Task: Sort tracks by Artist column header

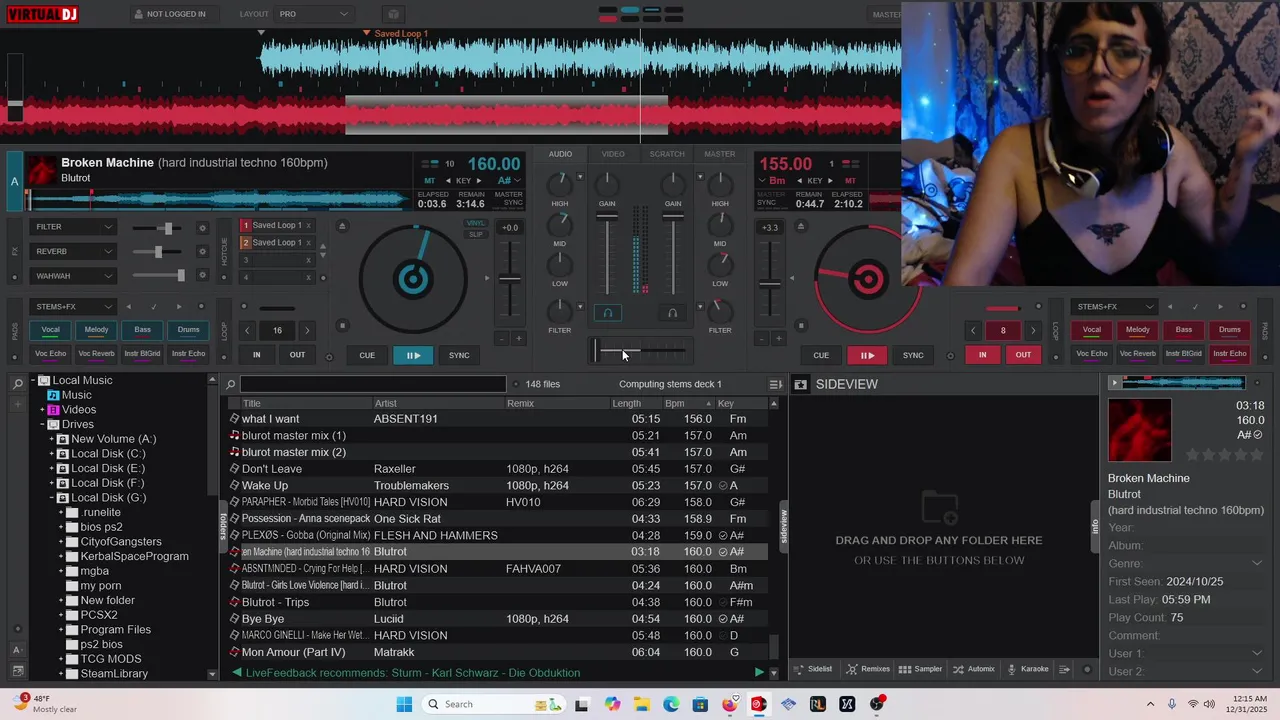Action: (386, 403)
